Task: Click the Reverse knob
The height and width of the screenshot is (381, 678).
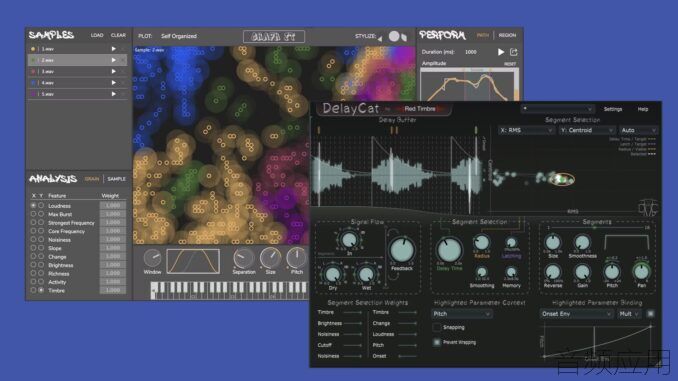Action: (x=553, y=272)
